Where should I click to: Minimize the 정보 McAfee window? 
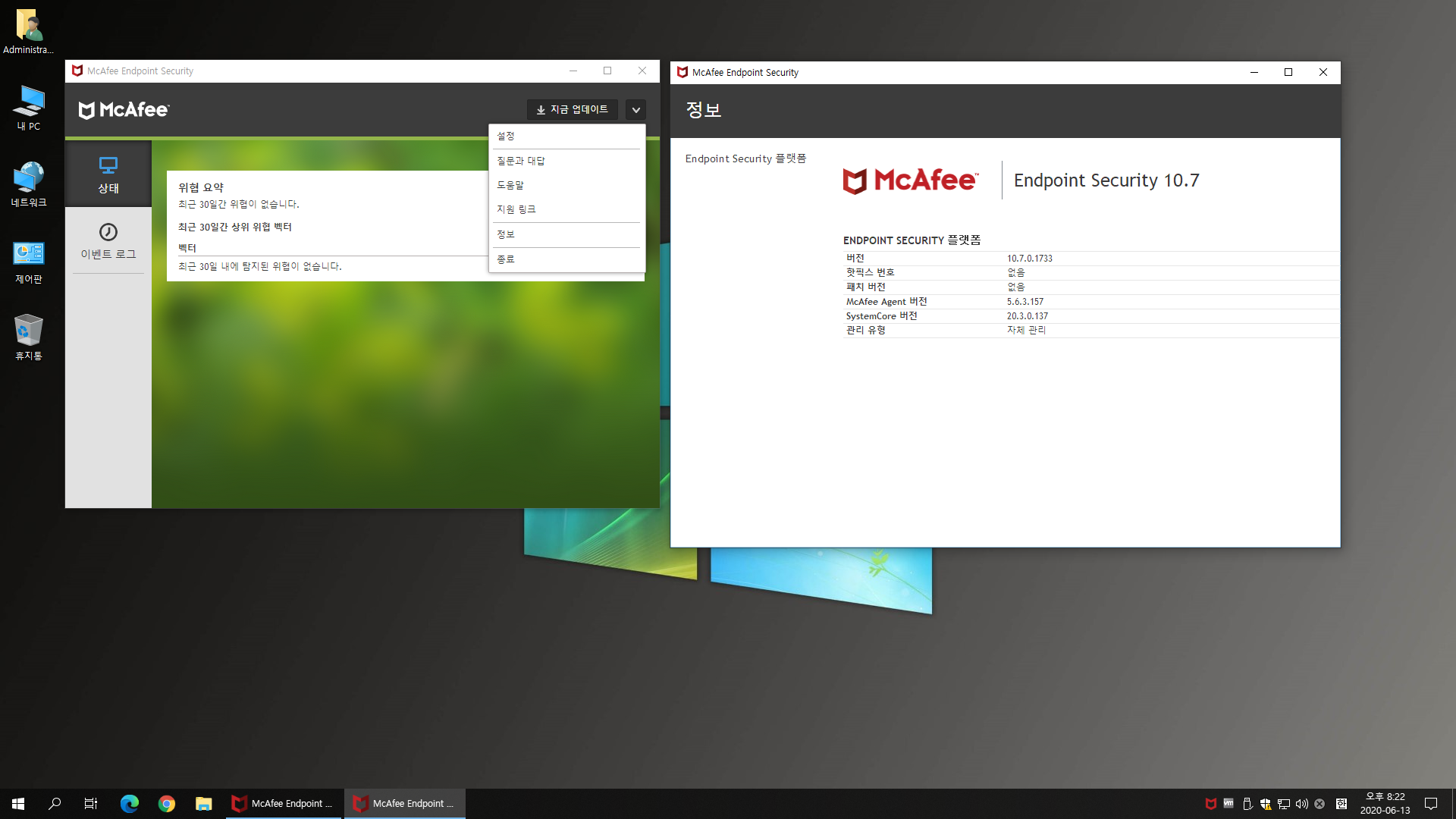(x=1254, y=73)
